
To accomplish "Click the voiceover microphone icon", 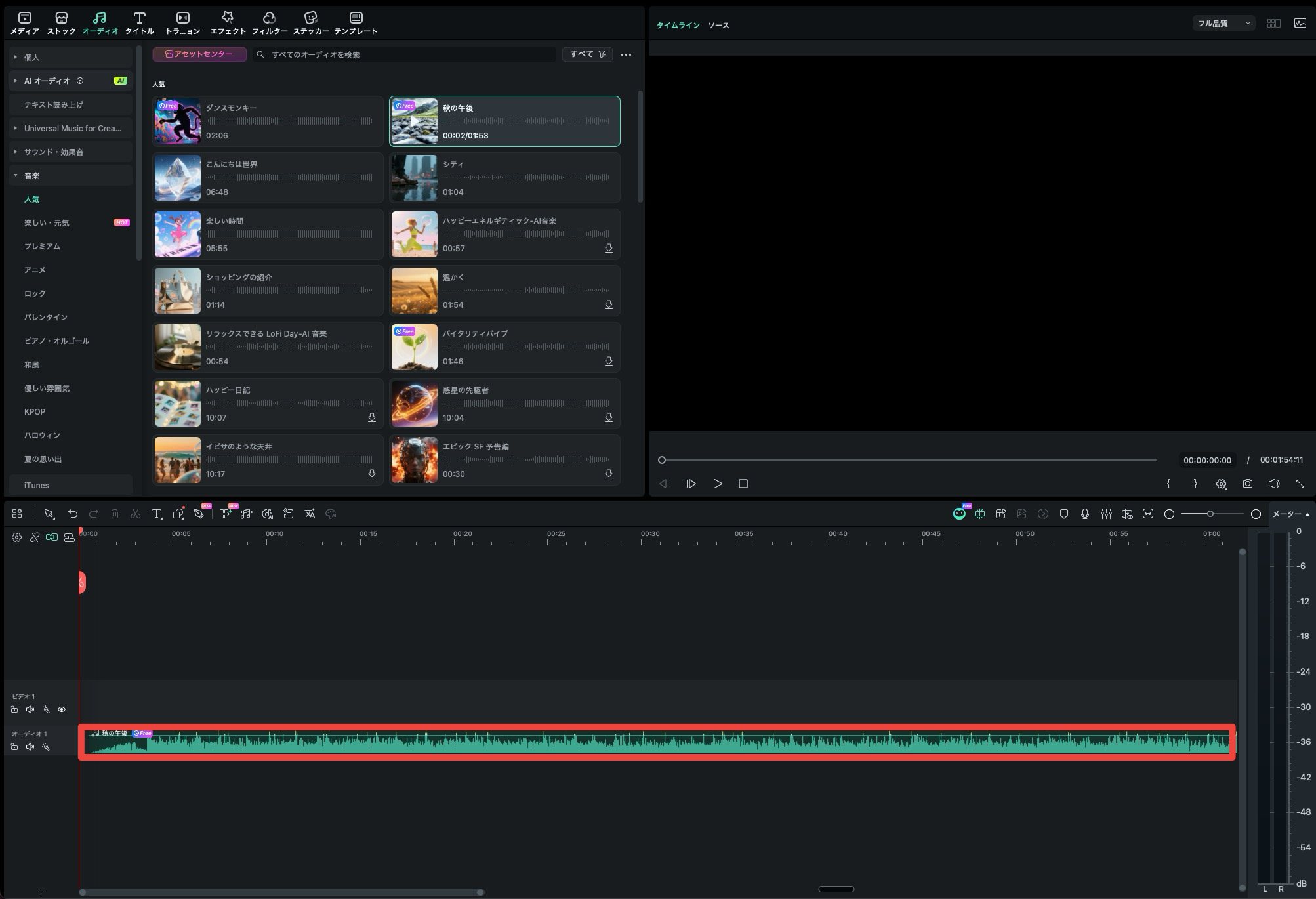I will (x=1085, y=514).
